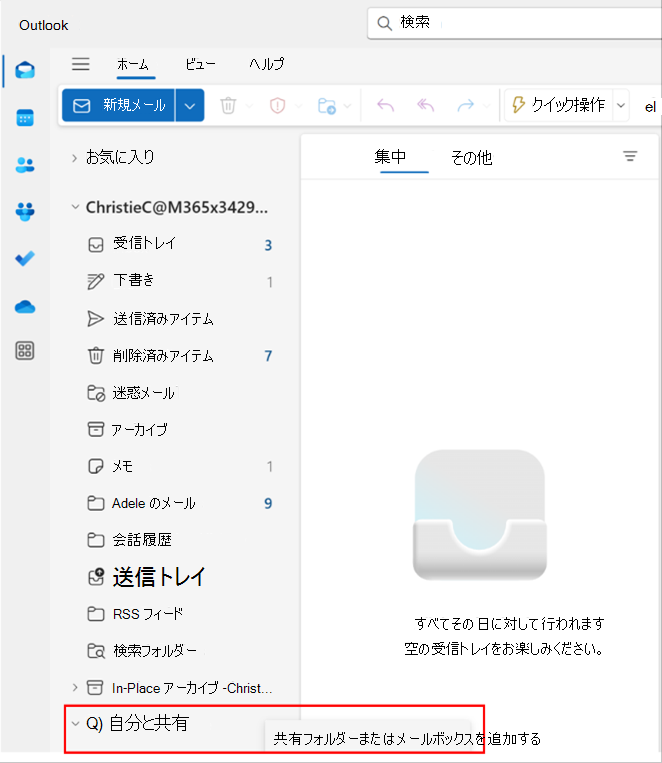
Task: Click the Report shield icon
Action: [x=277, y=105]
